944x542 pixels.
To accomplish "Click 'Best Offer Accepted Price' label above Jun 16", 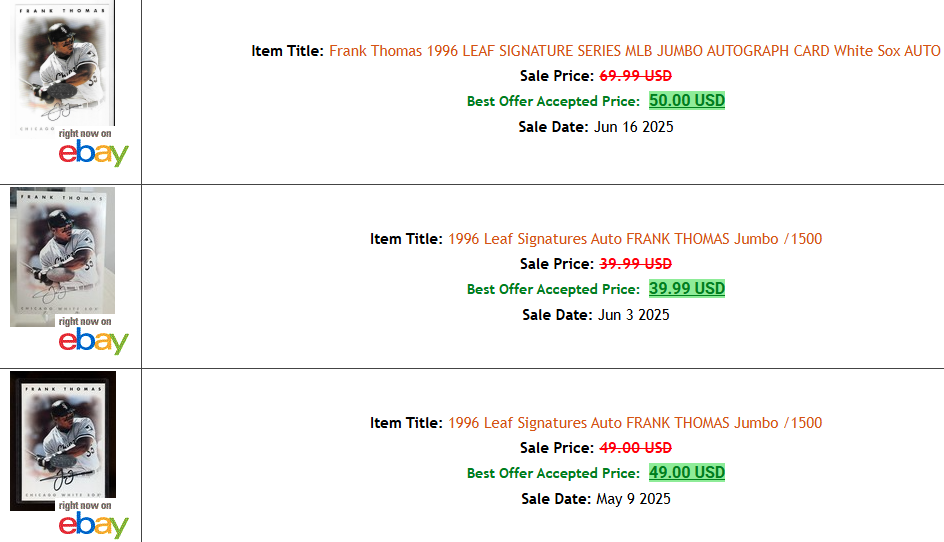I will 553,101.
